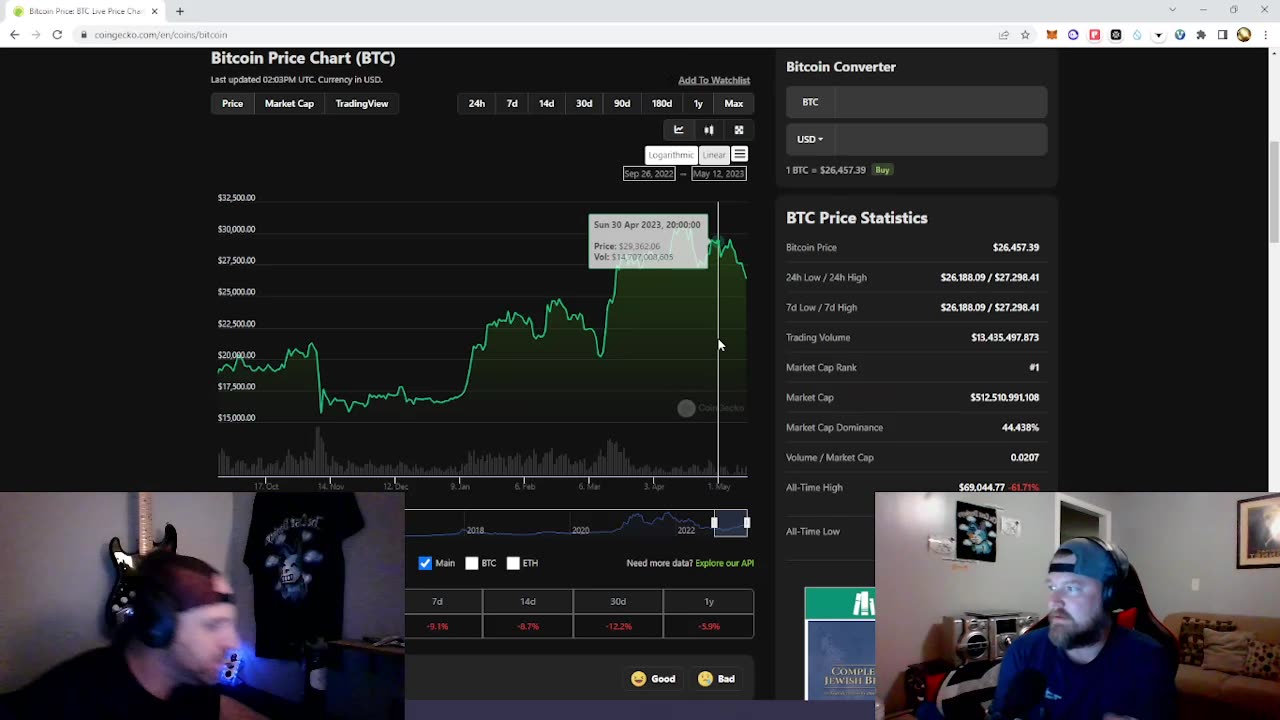Screen dimensions: 1280x720
Task: Set chart range to 30d
Action: tap(584, 103)
